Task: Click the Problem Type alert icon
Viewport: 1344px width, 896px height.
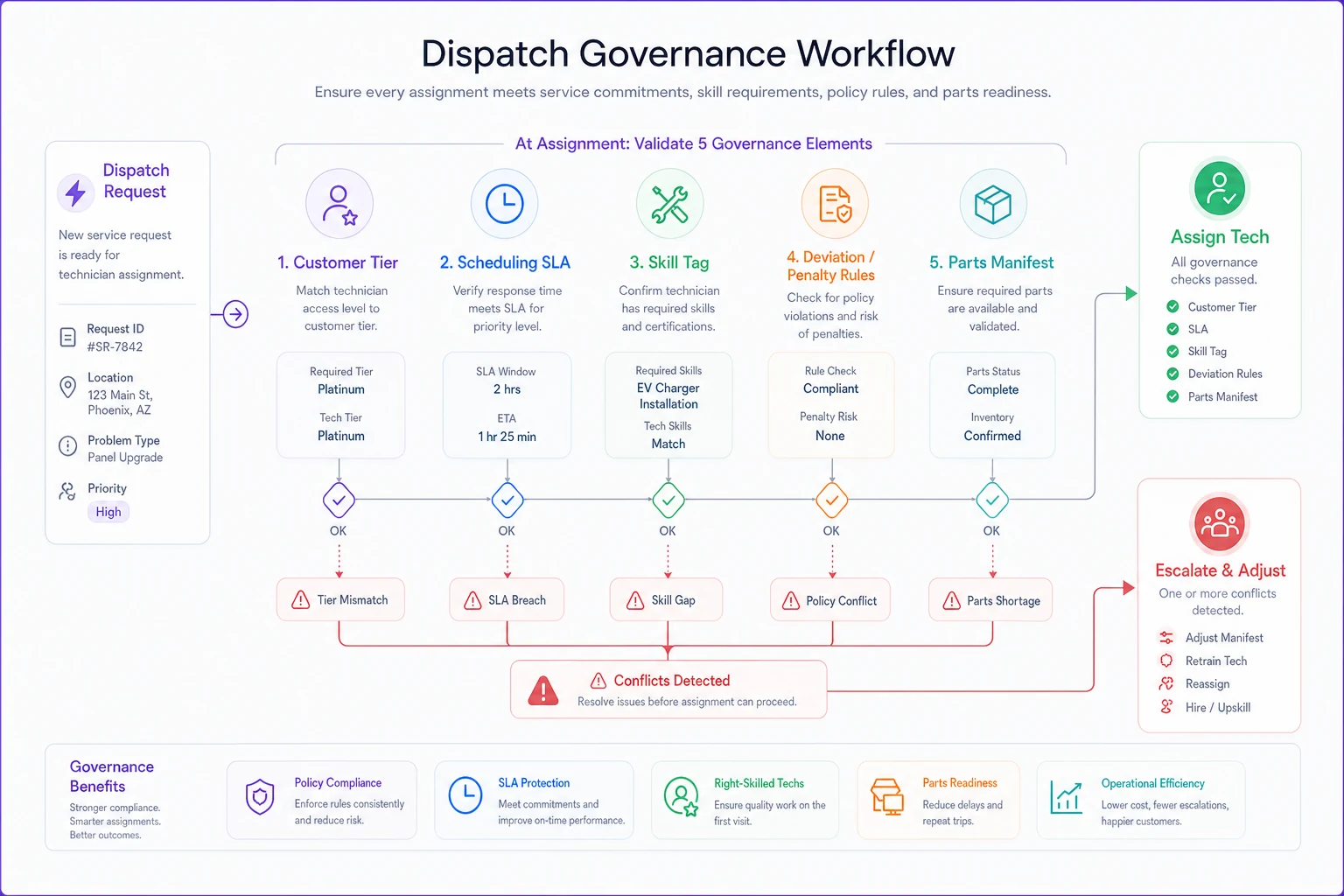Action: (67, 446)
